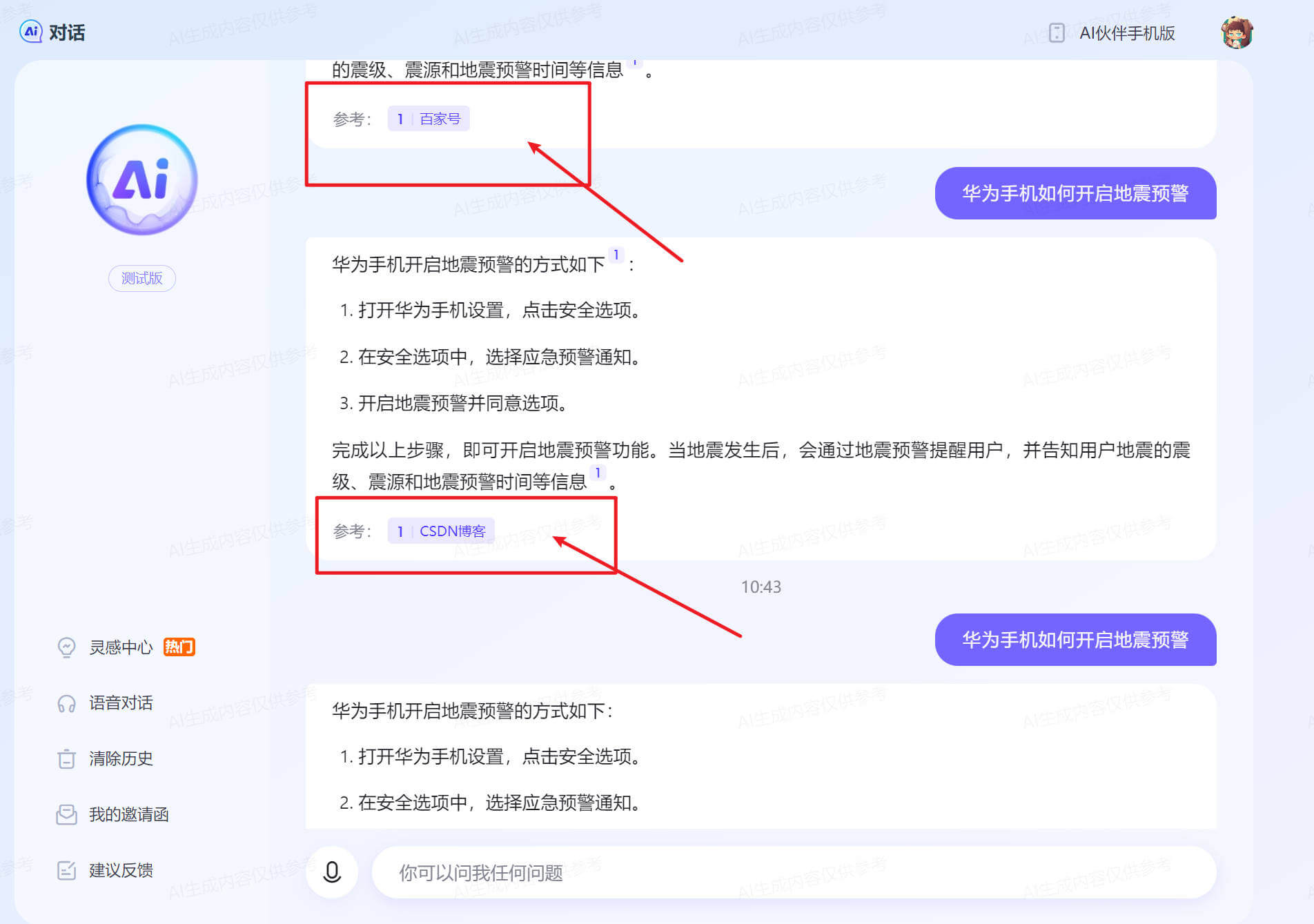The image size is (1314, 924).
Task: Click the large AI assistant avatar
Action: click(x=141, y=179)
